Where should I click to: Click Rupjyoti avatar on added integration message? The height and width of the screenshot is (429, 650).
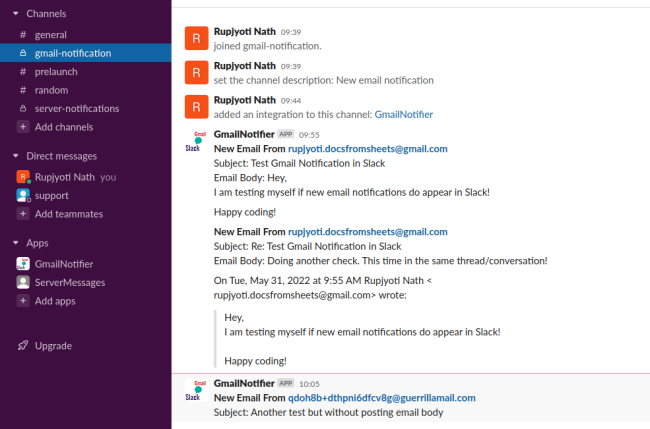[x=196, y=107]
